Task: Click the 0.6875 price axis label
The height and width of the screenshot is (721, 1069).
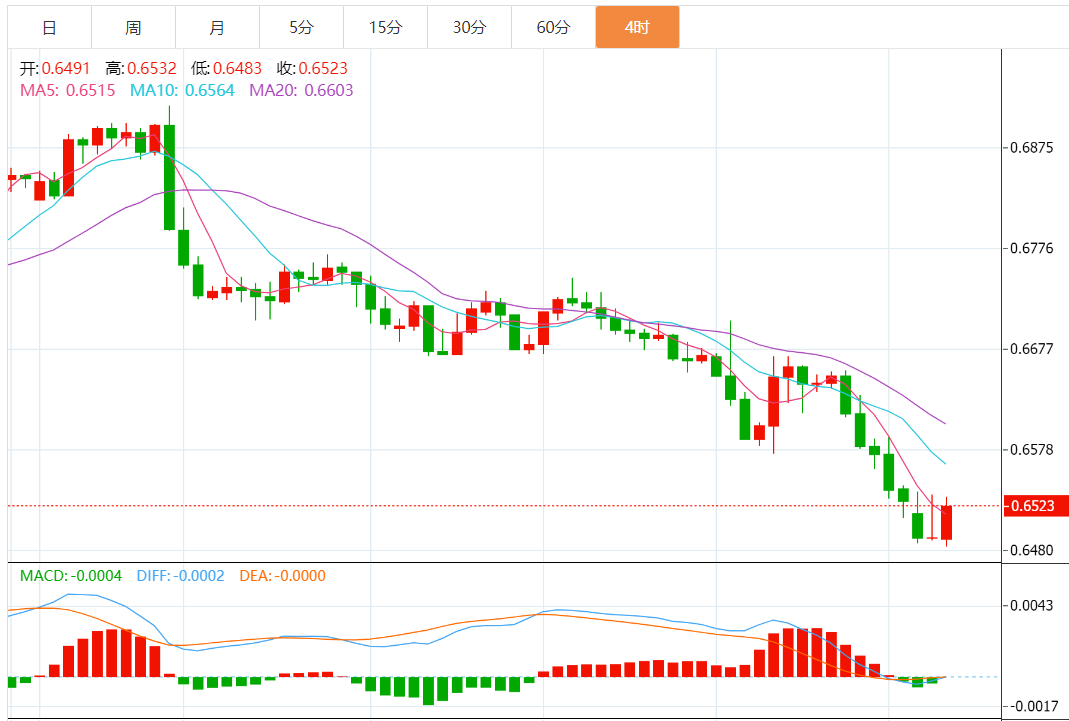Action: (1030, 148)
